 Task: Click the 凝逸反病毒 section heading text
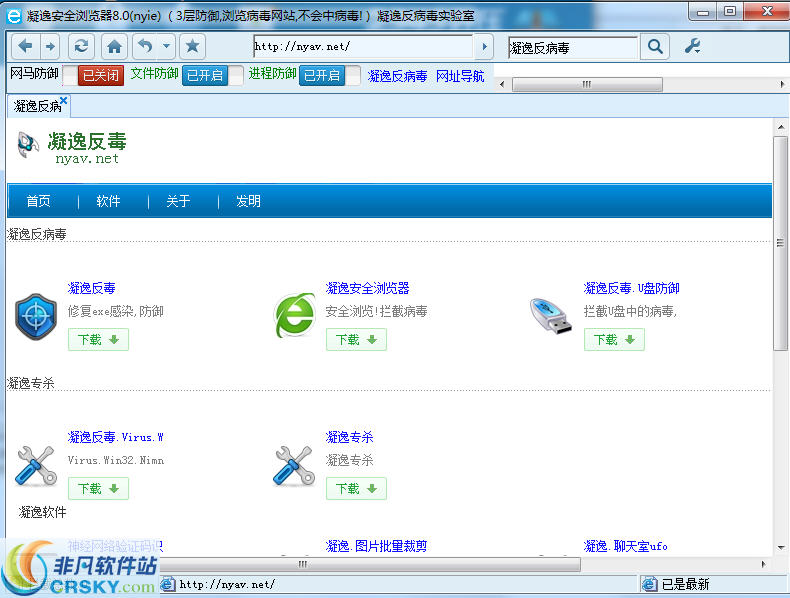[x=36, y=234]
